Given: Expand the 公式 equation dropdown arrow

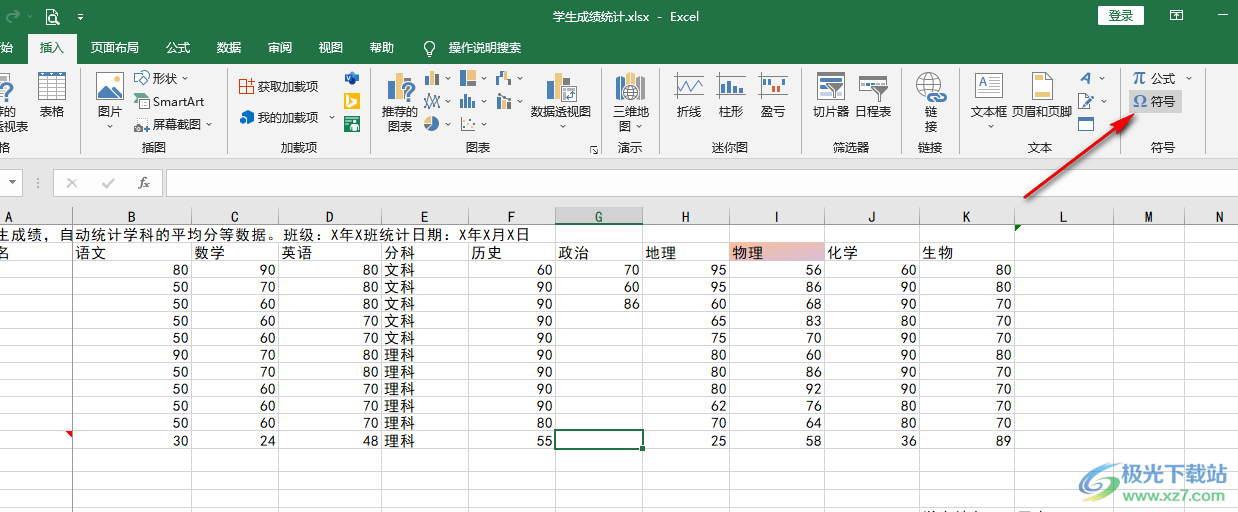Looking at the screenshot, I should tap(1188, 78).
